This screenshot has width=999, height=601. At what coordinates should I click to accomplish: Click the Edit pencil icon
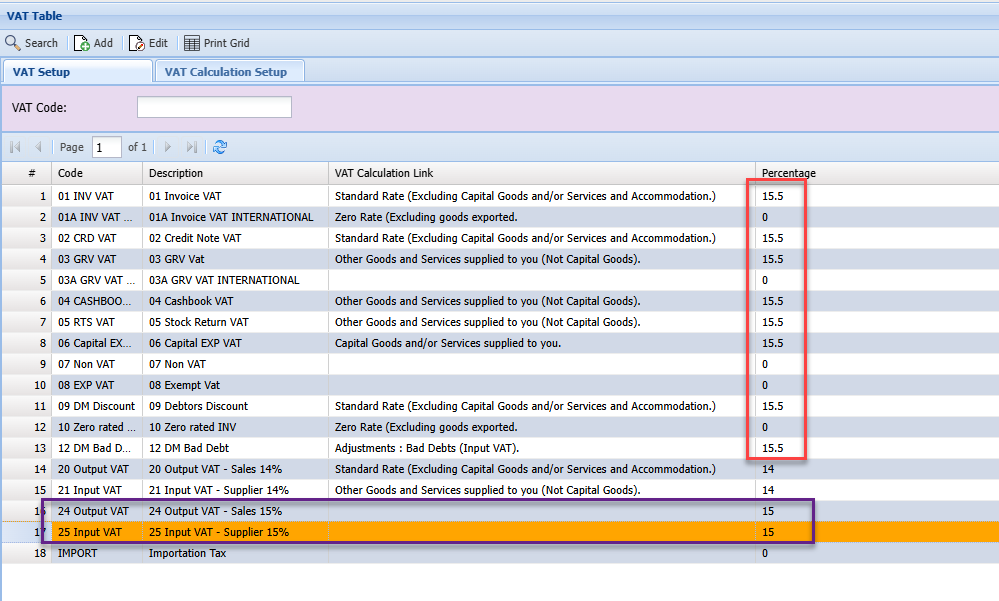(x=137, y=43)
